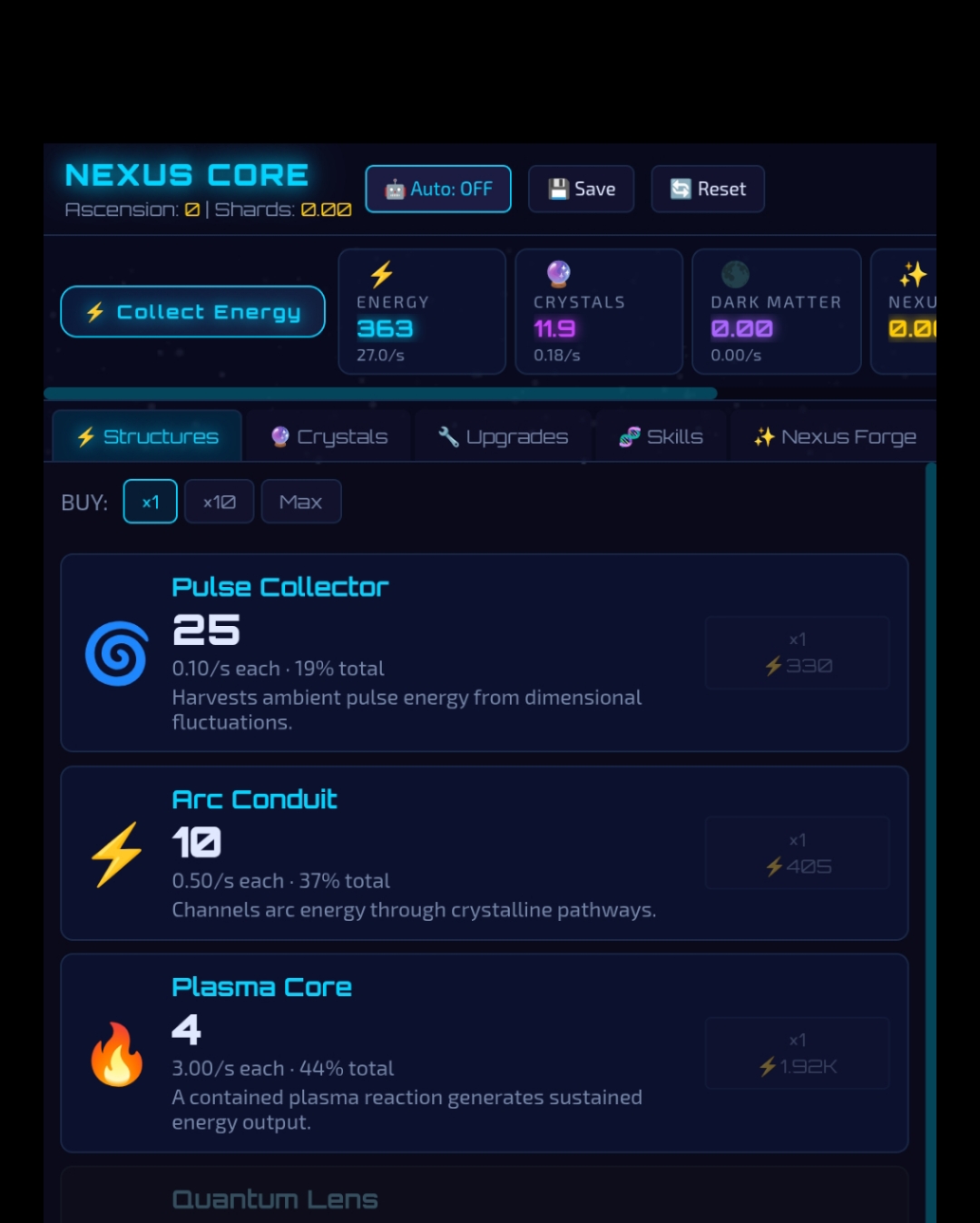Select the Max buy amount

tap(301, 502)
